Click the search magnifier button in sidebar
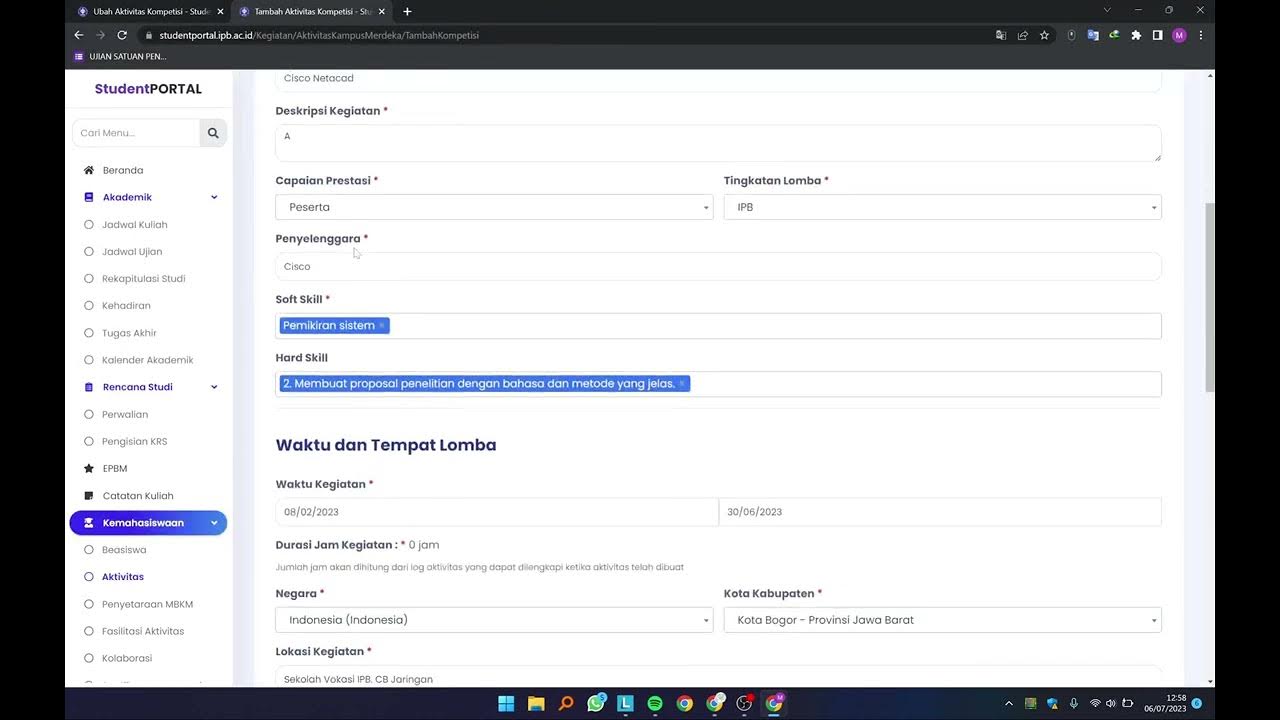 (x=213, y=133)
